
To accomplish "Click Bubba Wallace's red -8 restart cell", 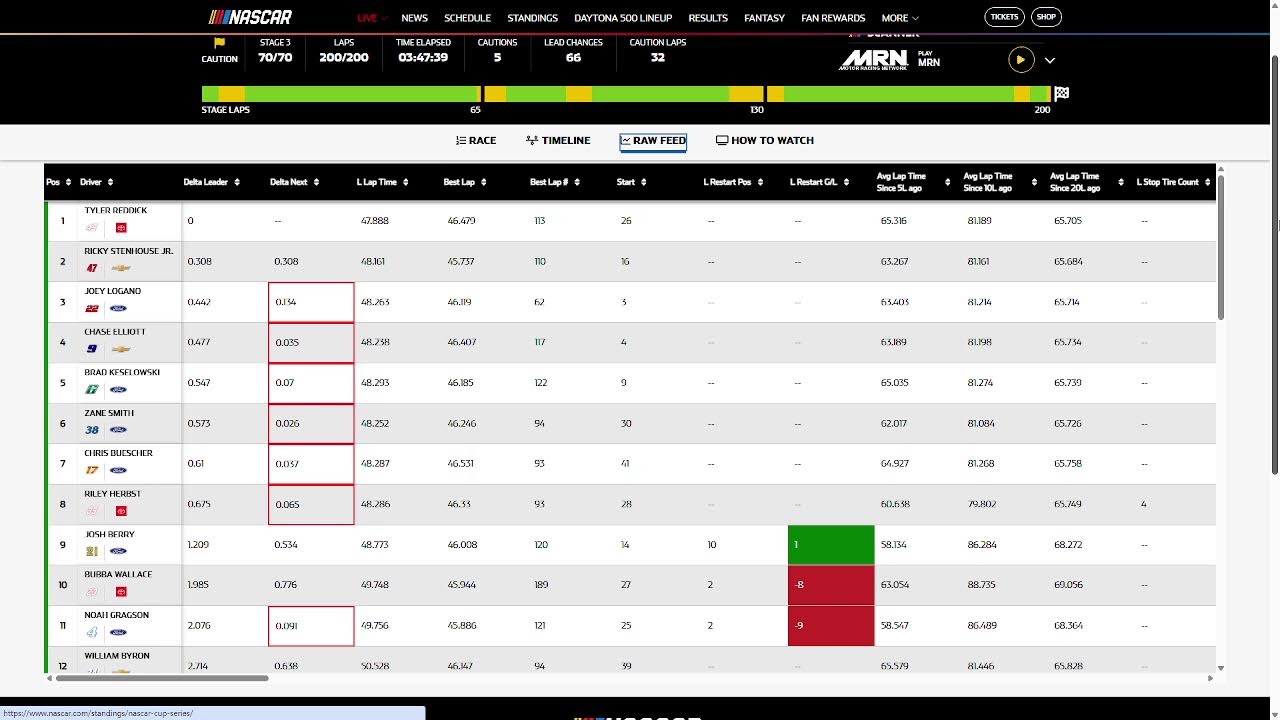I will pos(831,585).
